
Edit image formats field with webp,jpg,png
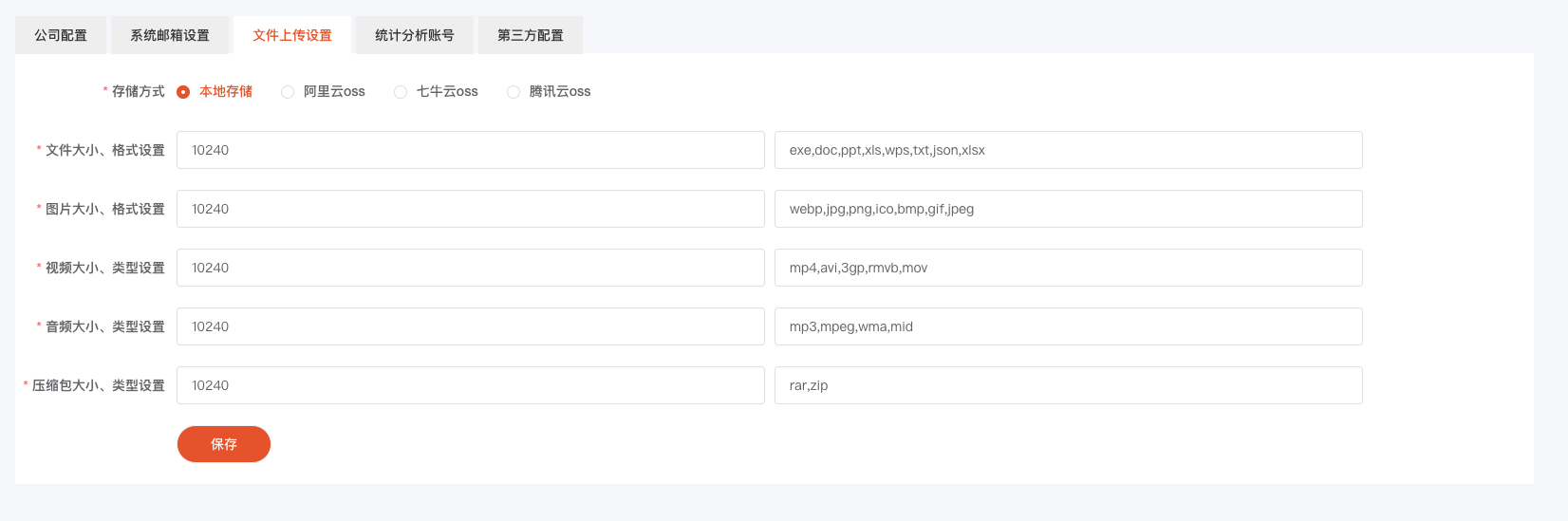point(1069,209)
